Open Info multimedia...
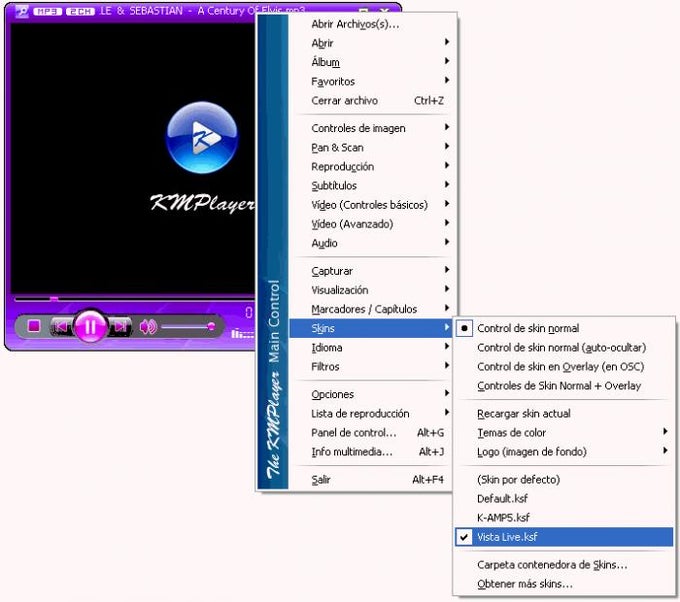Image resolution: width=680 pixels, height=602 pixels. pyautogui.click(x=372, y=451)
